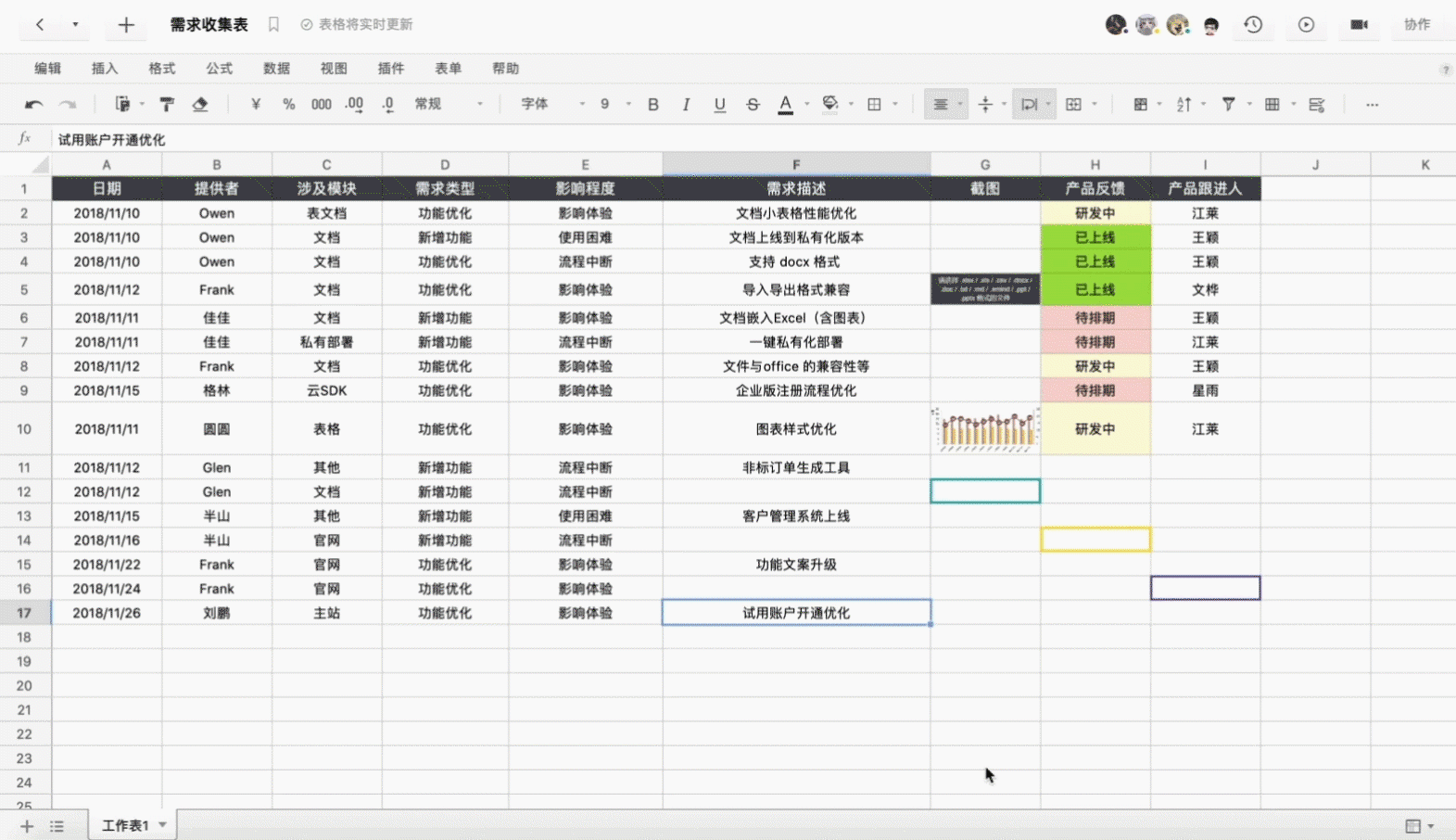
Task: Apply percent number format
Action: pyautogui.click(x=289, y=105)
